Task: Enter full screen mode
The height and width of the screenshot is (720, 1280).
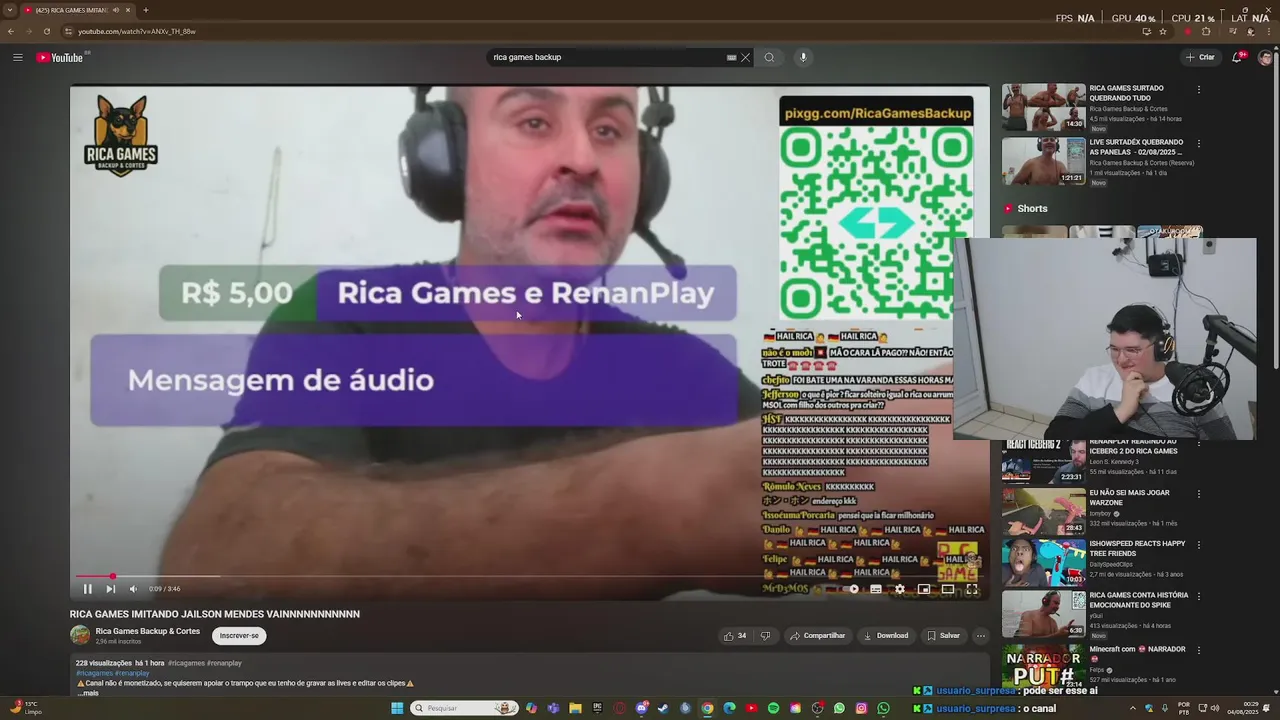Action: 971,589
